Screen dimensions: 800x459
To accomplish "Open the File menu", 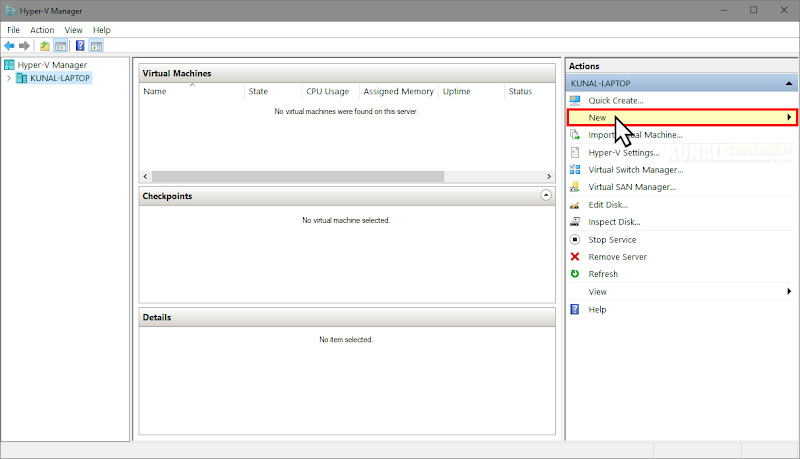I will pyautogui.click(x=13, y=30).
